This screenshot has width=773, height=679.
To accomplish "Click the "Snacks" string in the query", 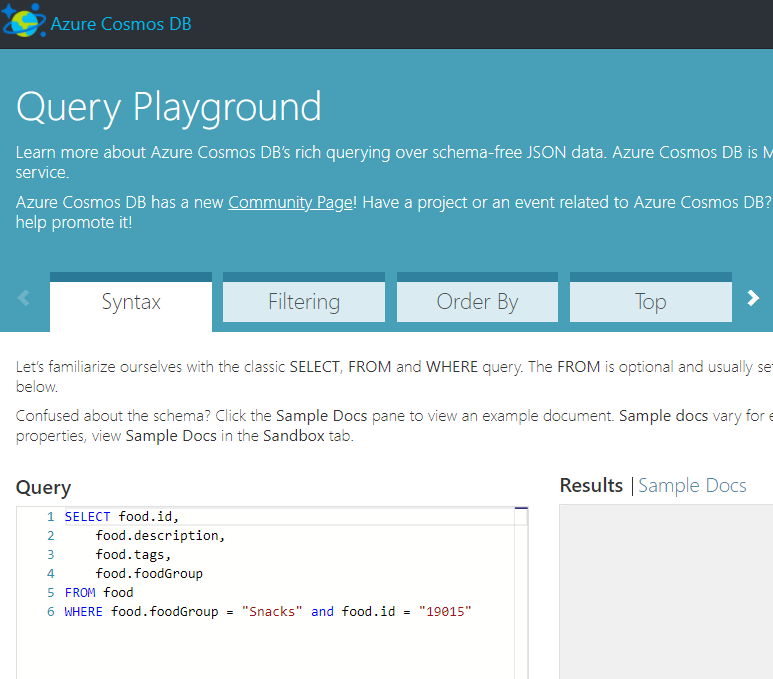I will click(272, 611).
